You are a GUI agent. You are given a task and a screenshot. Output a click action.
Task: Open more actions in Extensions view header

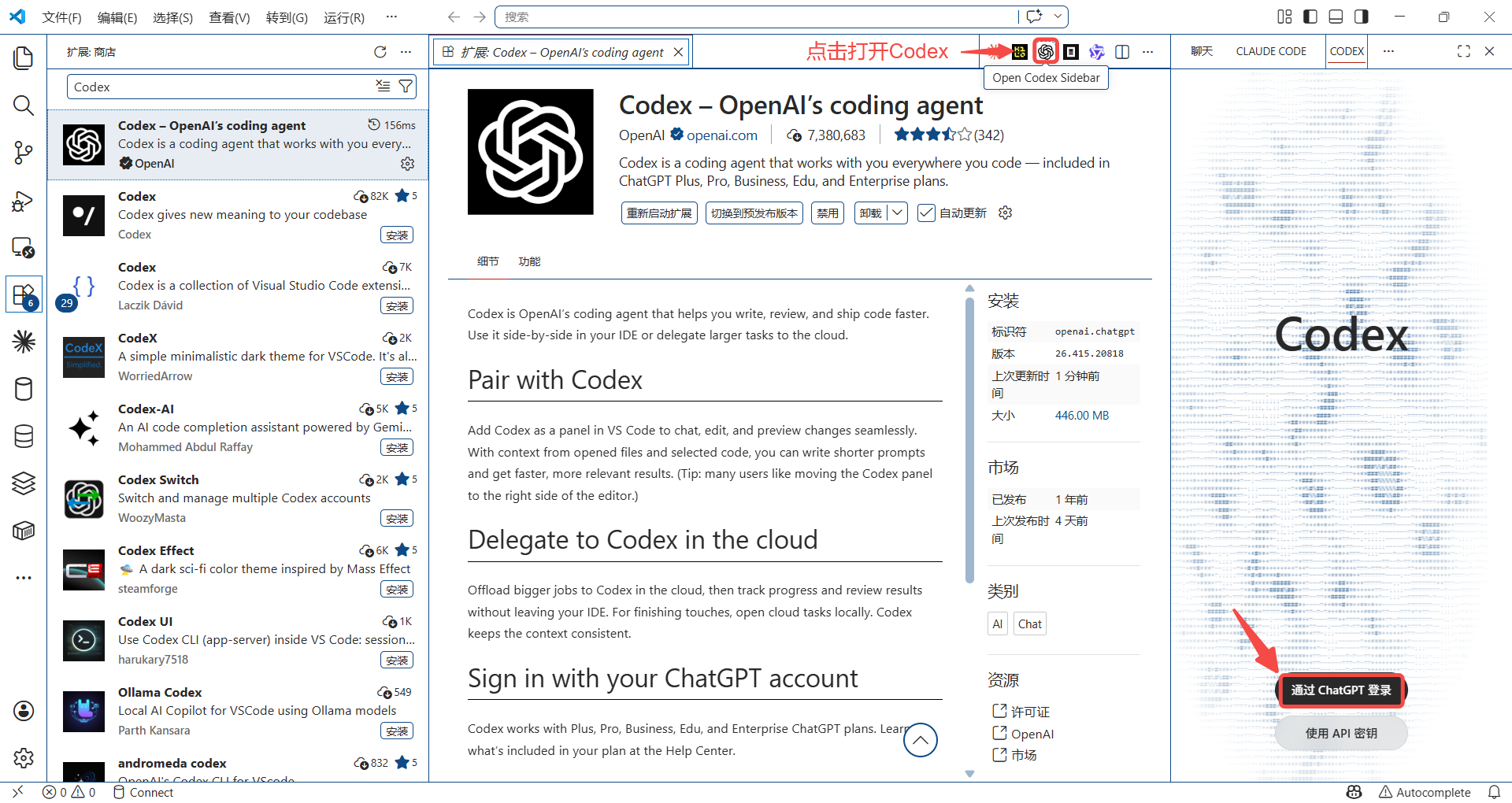[406, 52]
